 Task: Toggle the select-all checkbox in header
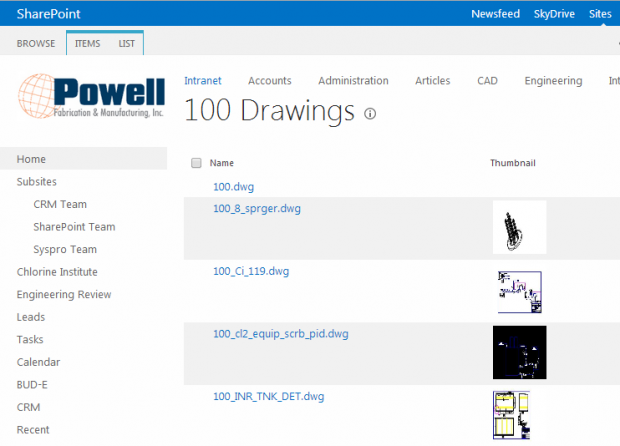(196, 163)
